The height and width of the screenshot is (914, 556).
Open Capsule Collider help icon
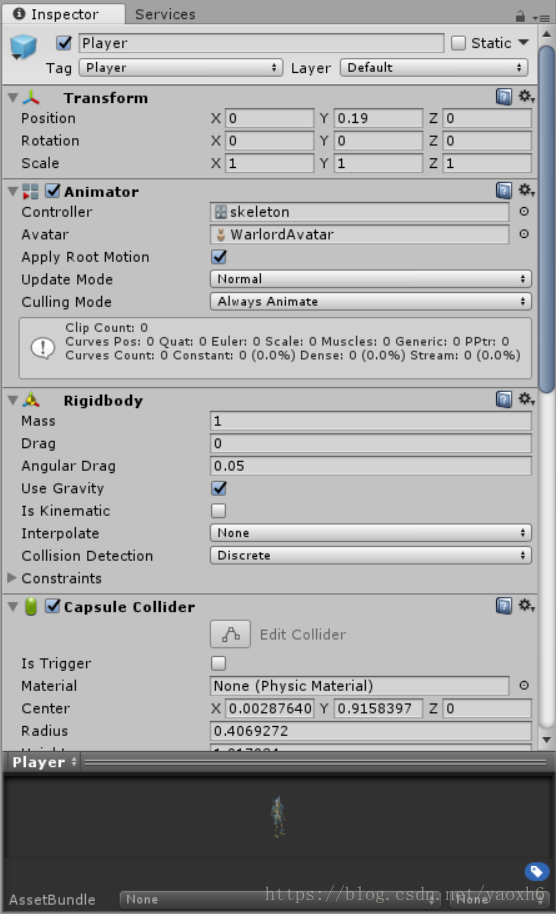click(504, 606)
